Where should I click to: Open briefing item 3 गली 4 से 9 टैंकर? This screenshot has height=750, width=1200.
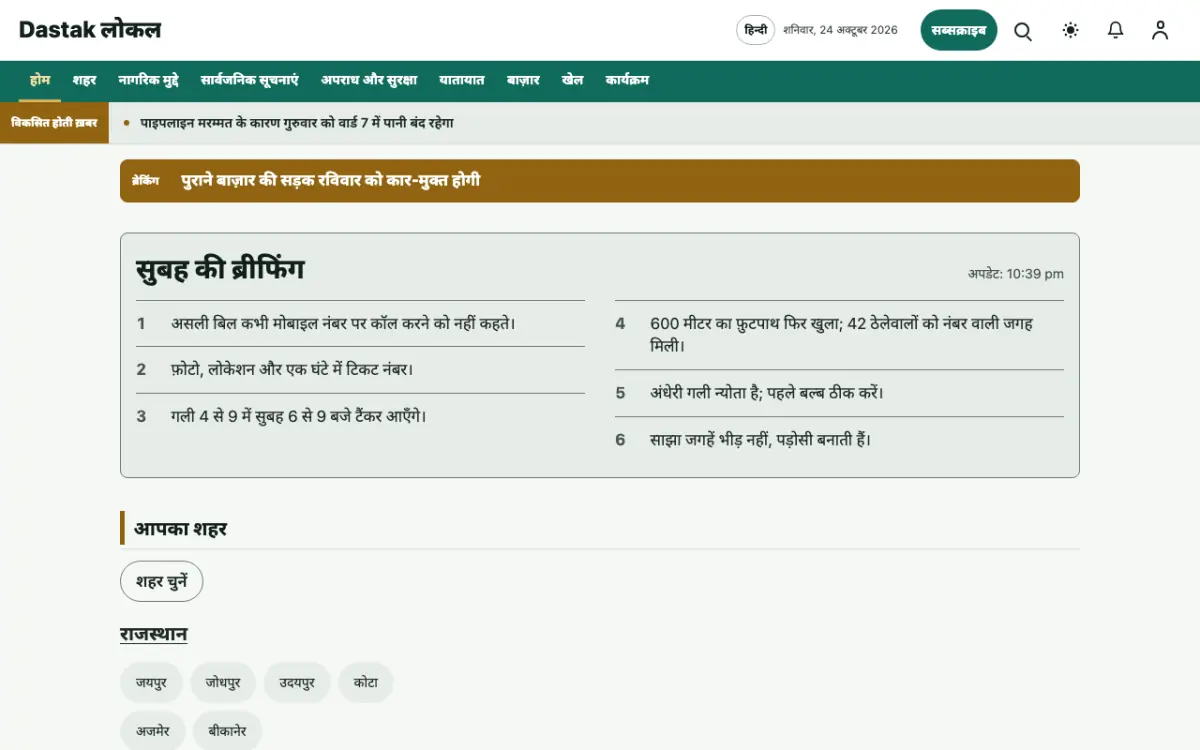coord(299,416)
